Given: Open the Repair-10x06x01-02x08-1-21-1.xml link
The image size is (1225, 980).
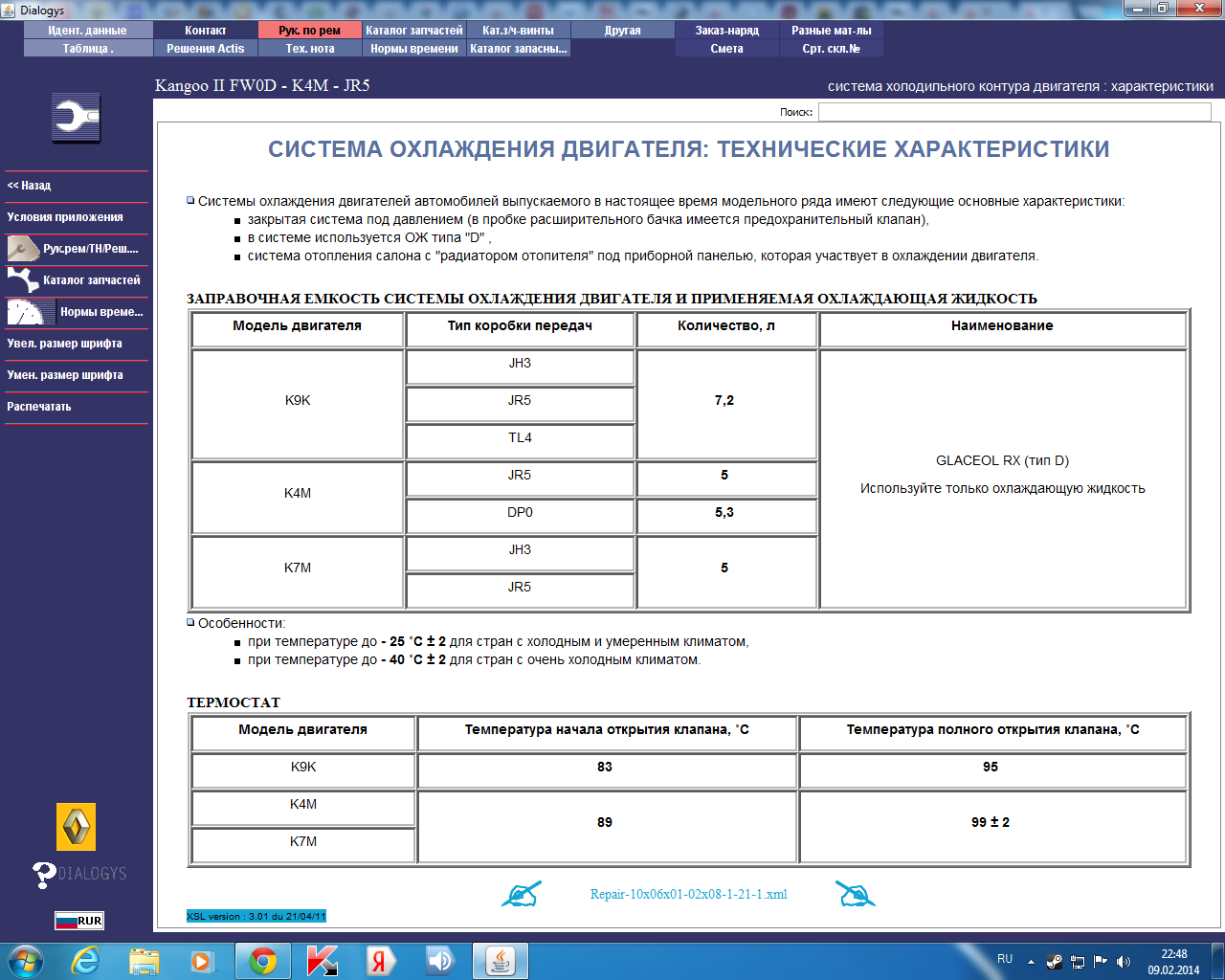Looking at the screenshot, I should pos(688,894).
